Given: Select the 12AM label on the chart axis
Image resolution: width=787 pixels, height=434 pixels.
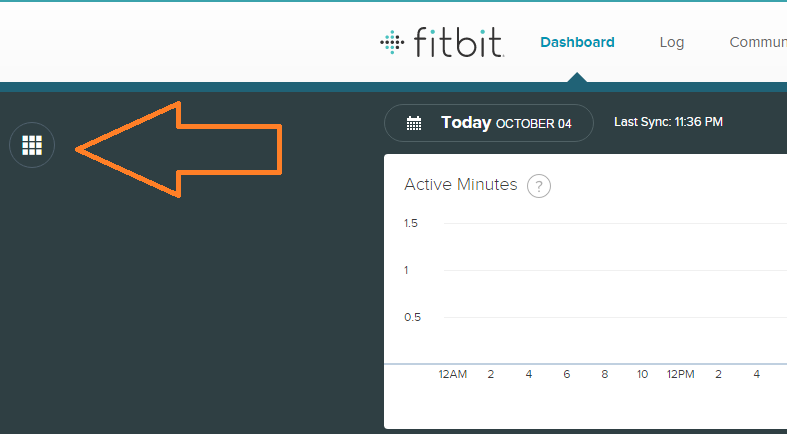Looking at the screenshot, I should click(452, 374).
